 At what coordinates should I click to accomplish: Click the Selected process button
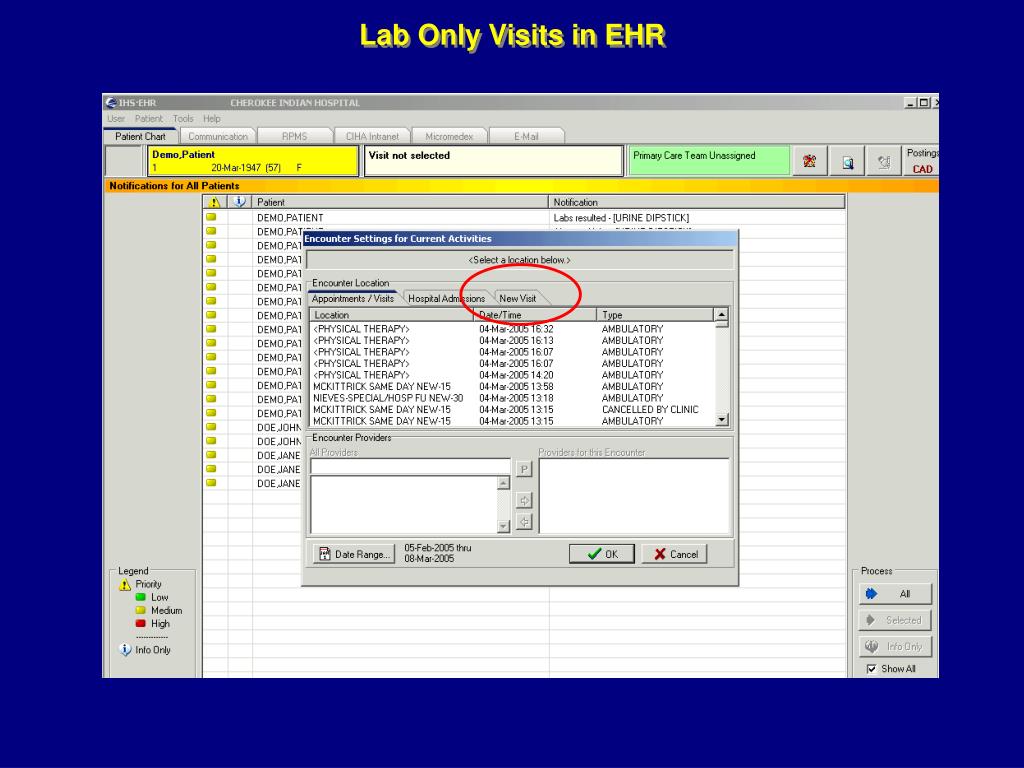(x=895, y=620)
